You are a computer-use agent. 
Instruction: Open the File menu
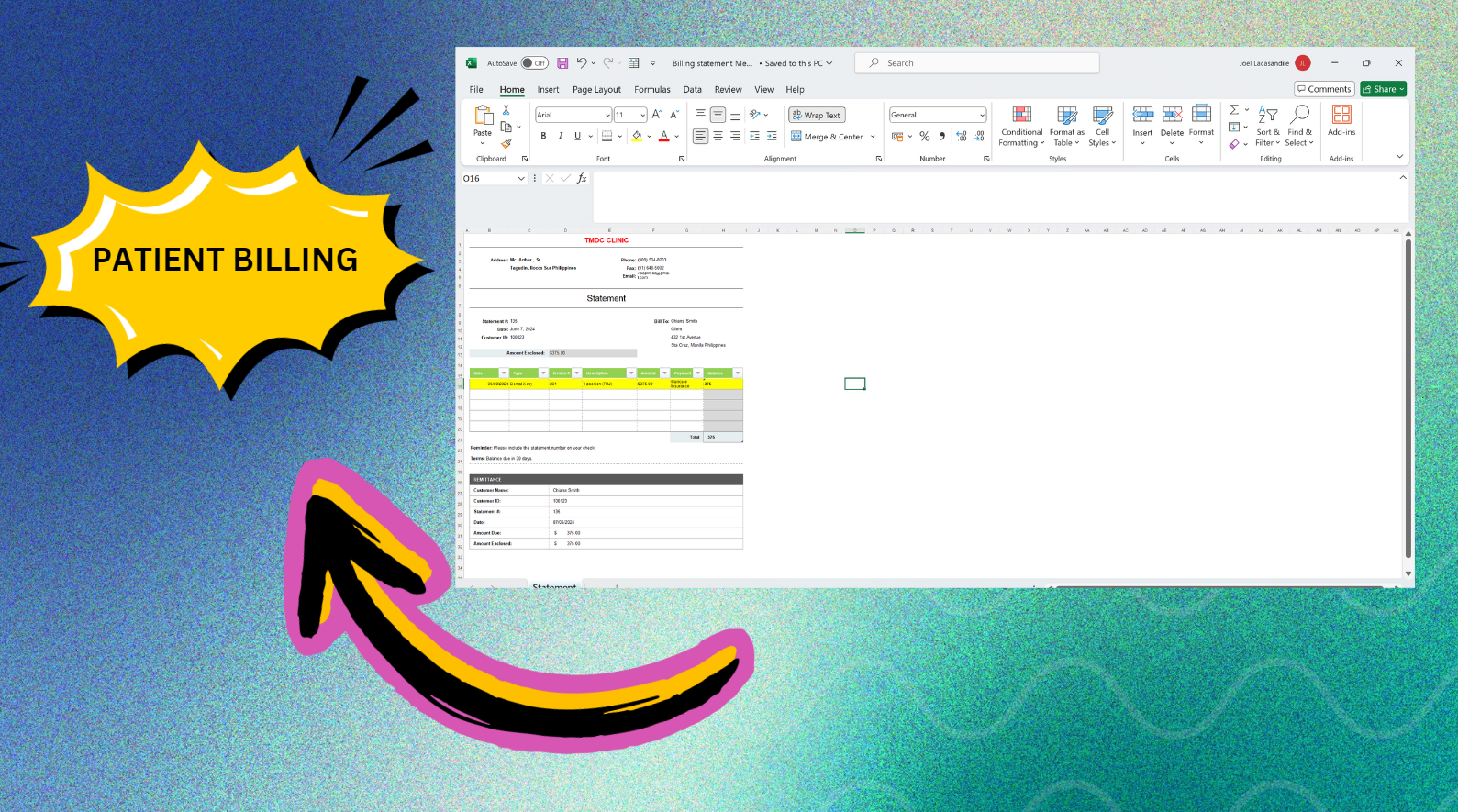click(476, 89)
